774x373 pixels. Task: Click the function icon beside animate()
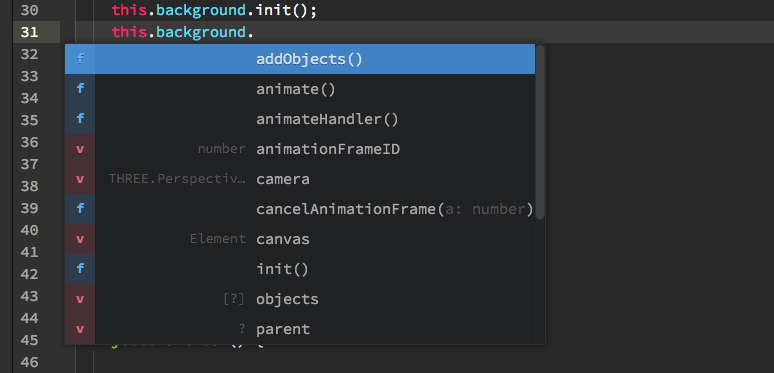point(80,89)
